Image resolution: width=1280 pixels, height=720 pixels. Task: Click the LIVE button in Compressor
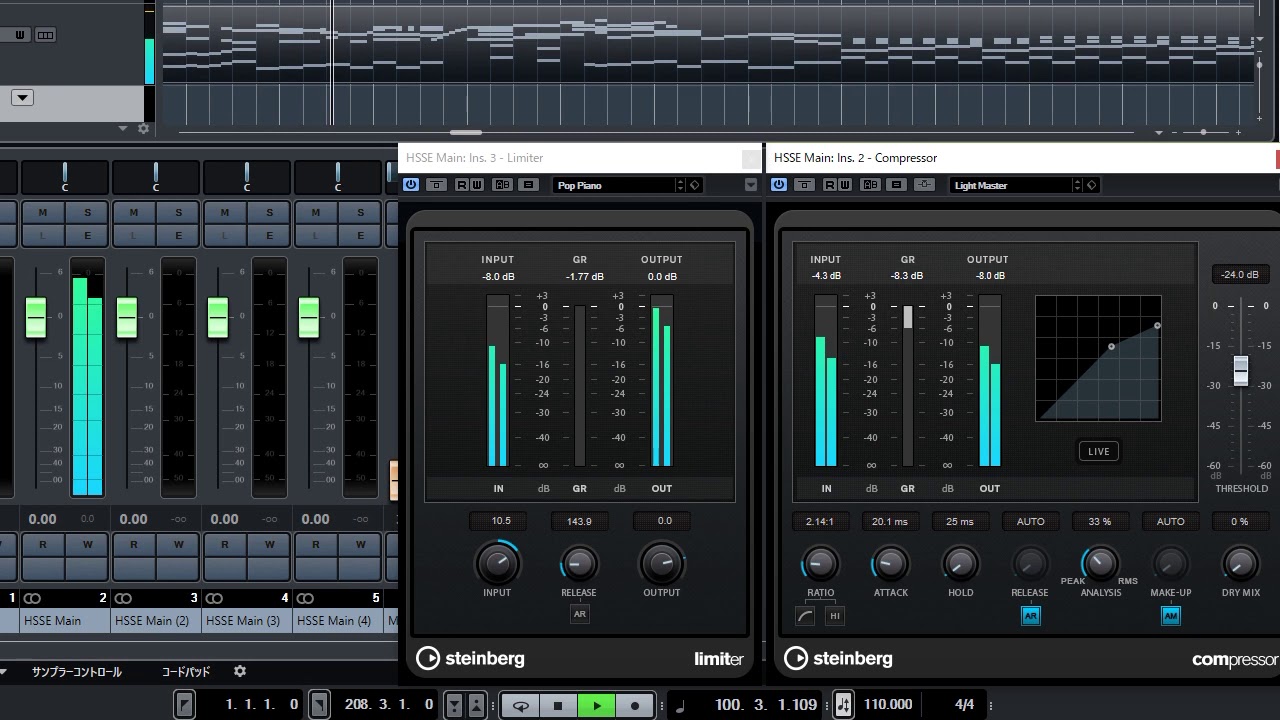(1099, 451)
